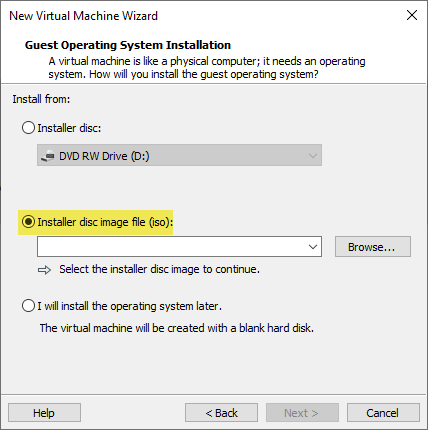Click the Help button
This screenshot has height=430, width=428.
(x=44, y=413)
